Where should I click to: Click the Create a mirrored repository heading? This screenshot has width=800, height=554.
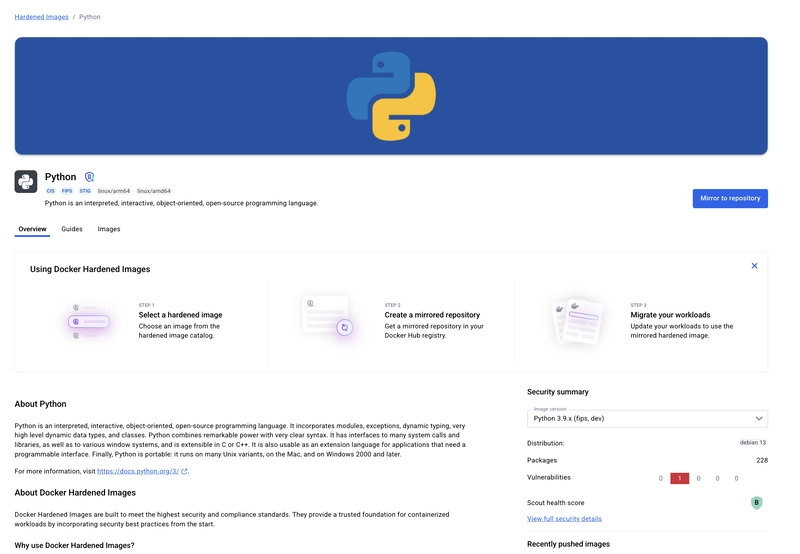tap(432, 315)
